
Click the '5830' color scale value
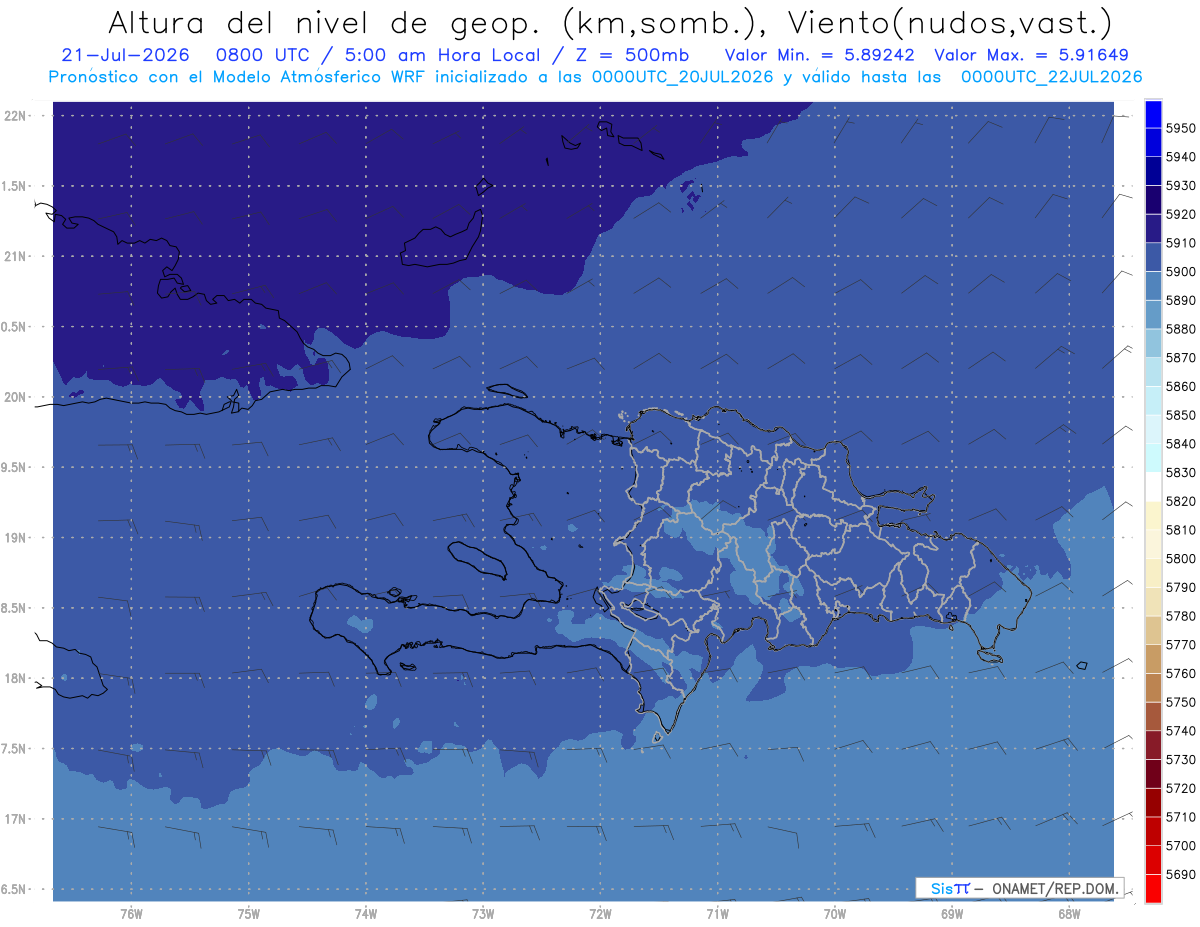1180,472
